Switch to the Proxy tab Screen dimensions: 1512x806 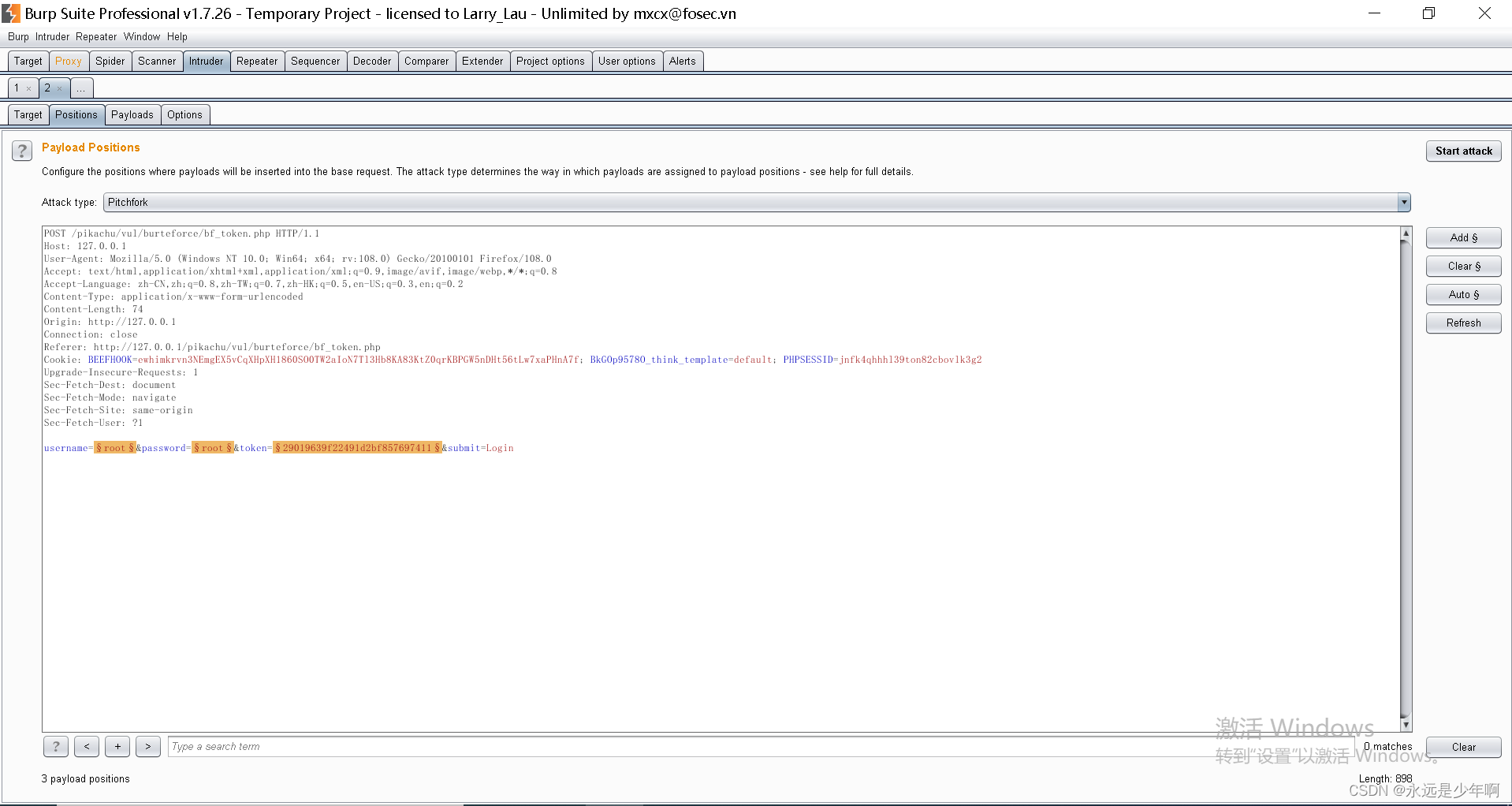click(69, 61)
